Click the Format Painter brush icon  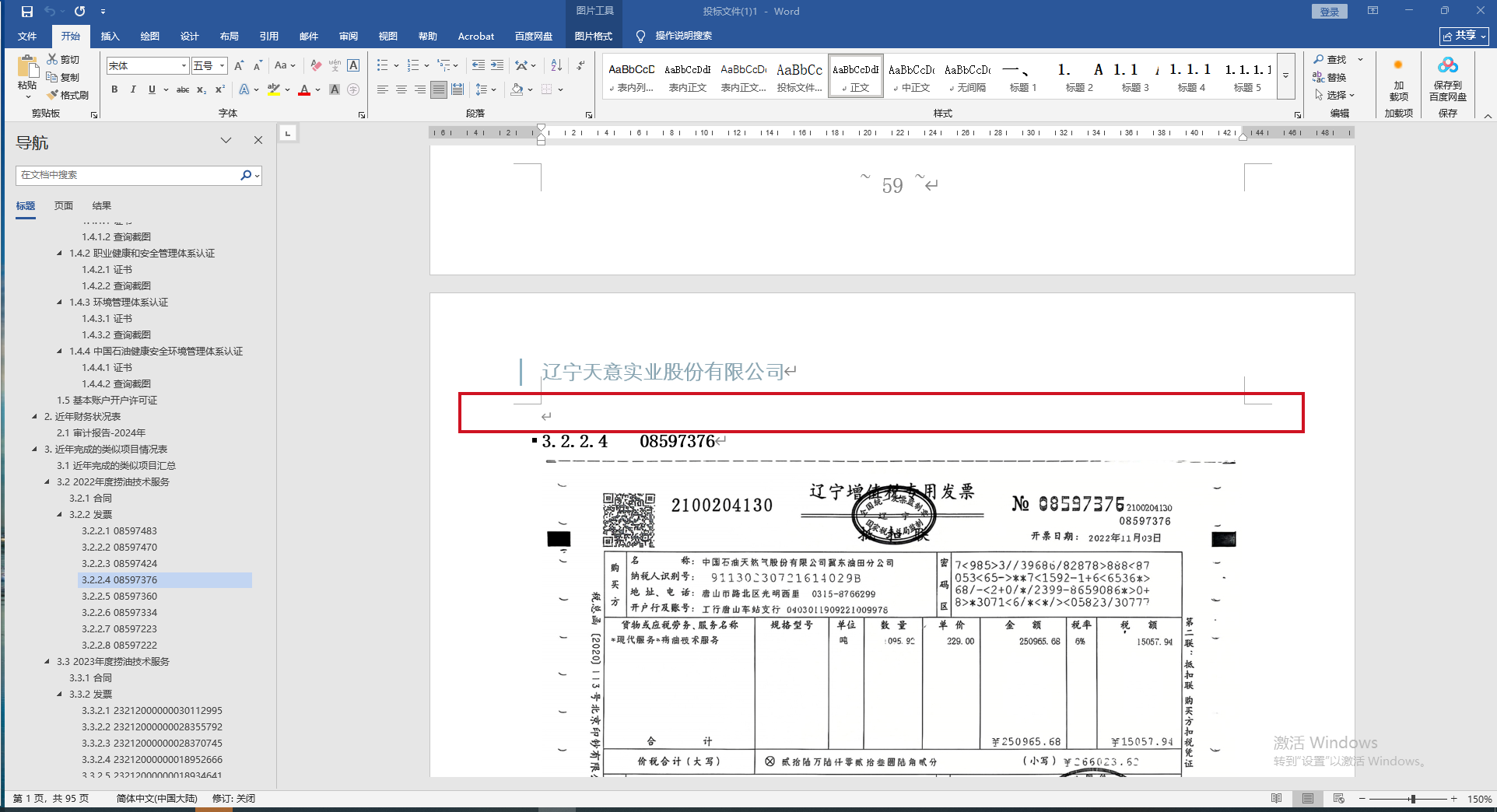pos(53,95)
